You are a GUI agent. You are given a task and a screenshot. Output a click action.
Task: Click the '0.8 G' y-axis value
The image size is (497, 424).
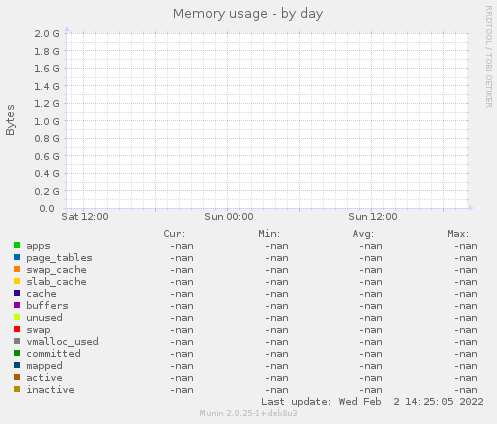pos(47,138)
